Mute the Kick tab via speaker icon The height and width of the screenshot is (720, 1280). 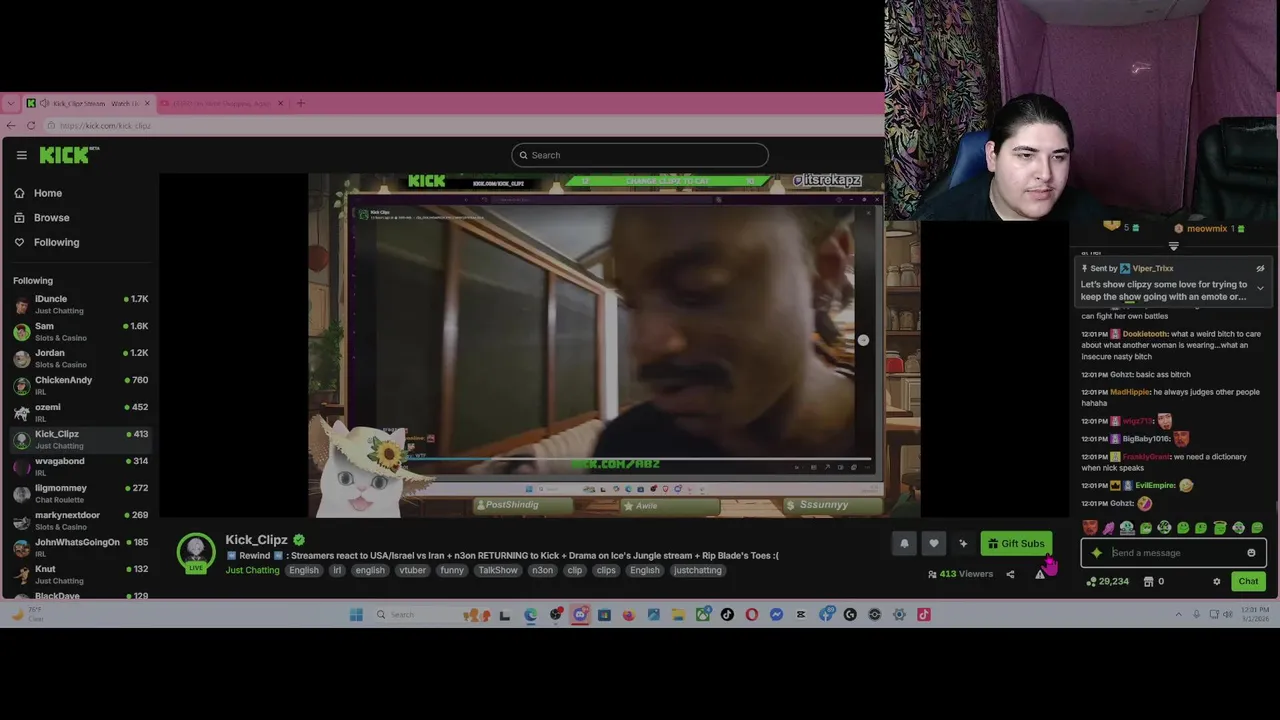pos(44,103)
